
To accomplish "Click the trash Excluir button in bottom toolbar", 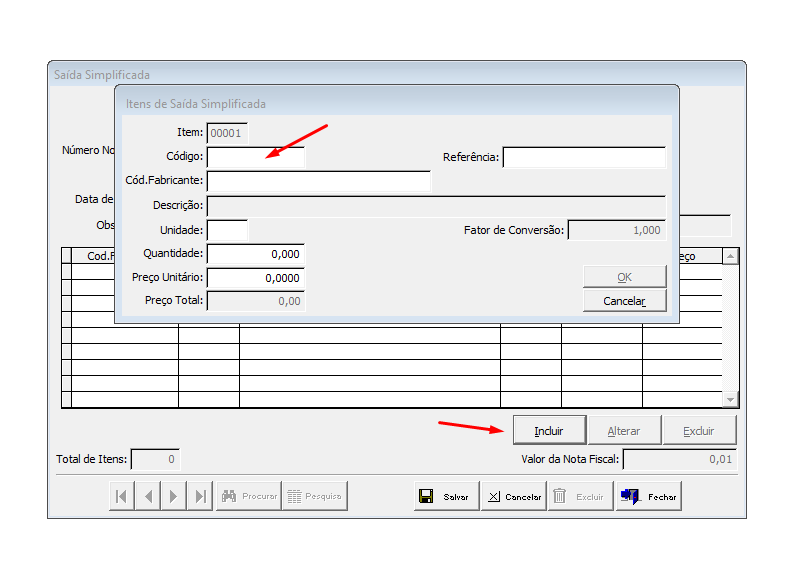I will point(580,496).
